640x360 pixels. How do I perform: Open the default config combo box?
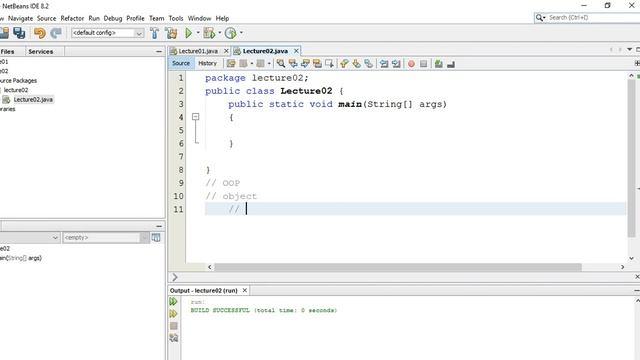pyautogui.click(x=108, y=33)
